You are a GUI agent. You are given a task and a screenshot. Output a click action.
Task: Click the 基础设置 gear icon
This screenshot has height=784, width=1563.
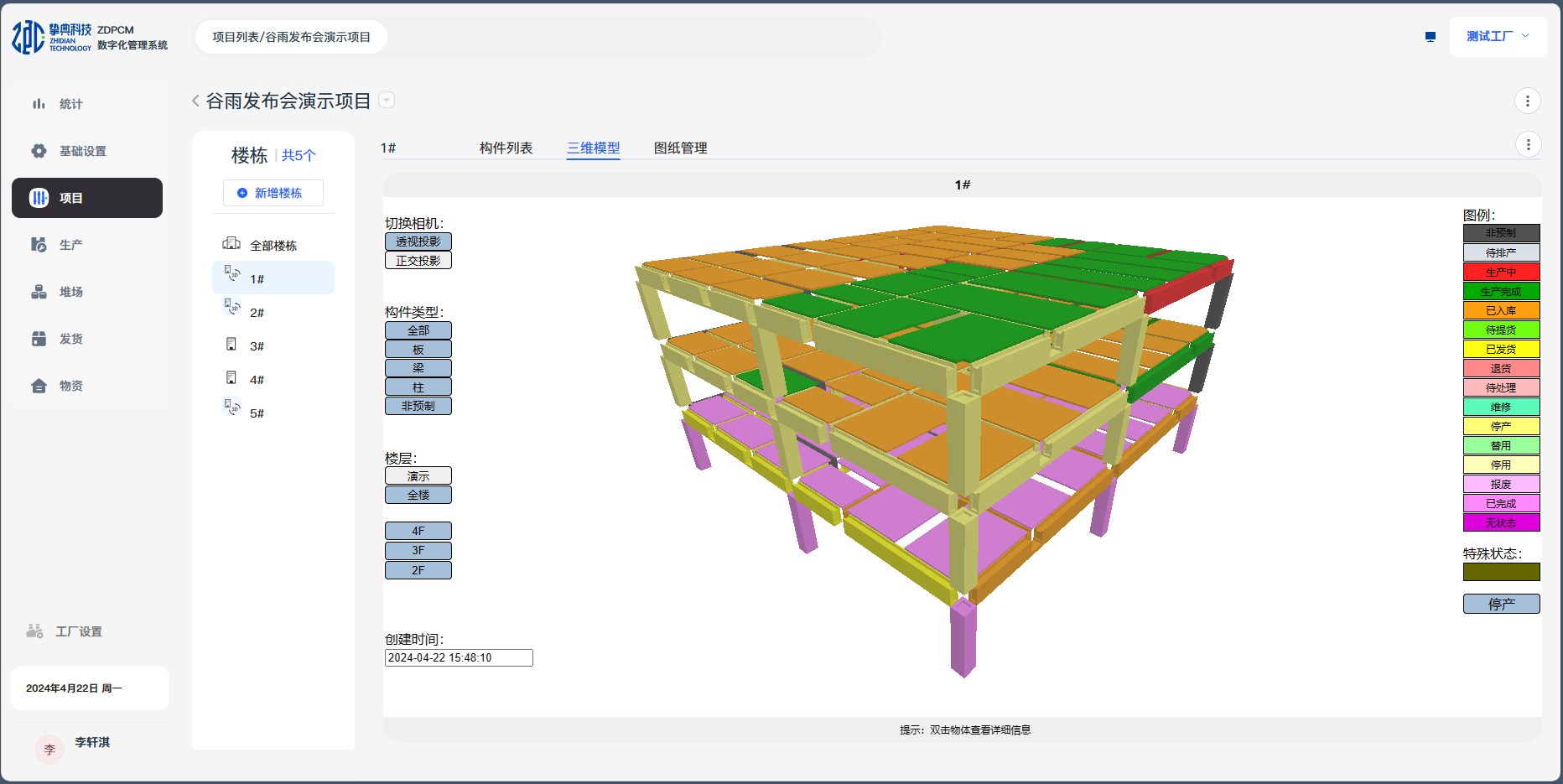pos(39,151)
